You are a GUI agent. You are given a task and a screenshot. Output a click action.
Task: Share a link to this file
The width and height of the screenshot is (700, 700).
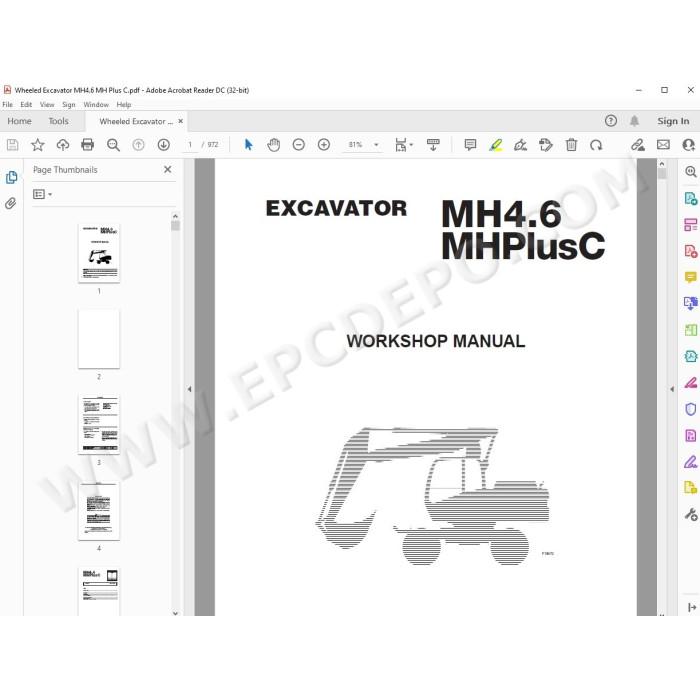(638, 145)
